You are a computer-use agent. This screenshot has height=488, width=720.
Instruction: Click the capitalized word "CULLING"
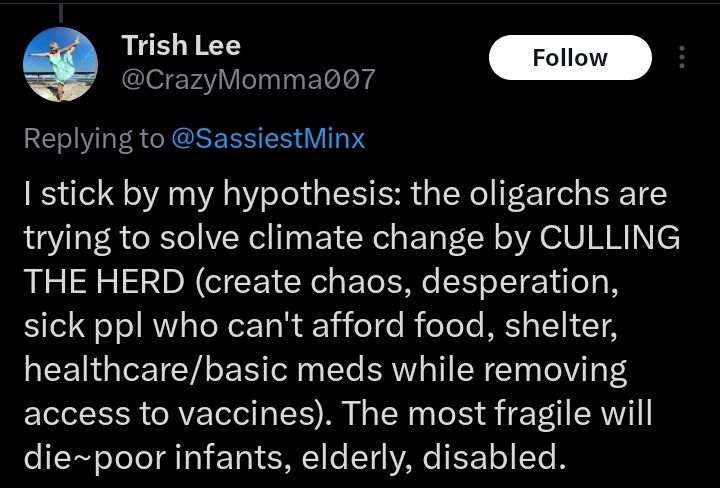coord(611,238)
